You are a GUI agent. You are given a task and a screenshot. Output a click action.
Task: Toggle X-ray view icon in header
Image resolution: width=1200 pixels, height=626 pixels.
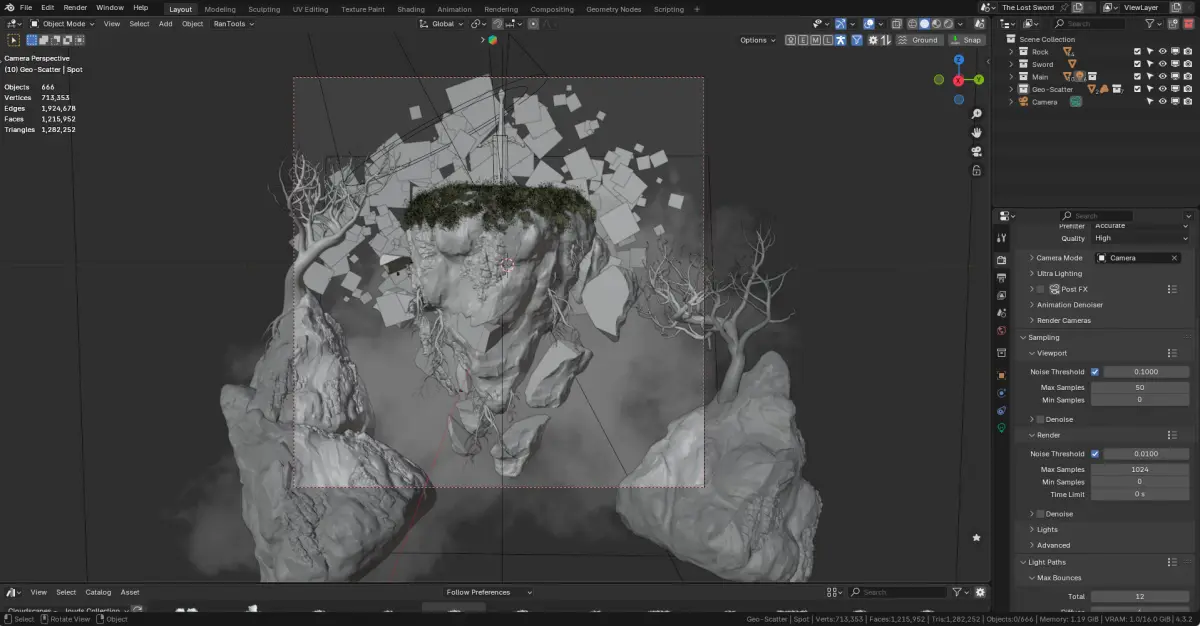point(896,23)
